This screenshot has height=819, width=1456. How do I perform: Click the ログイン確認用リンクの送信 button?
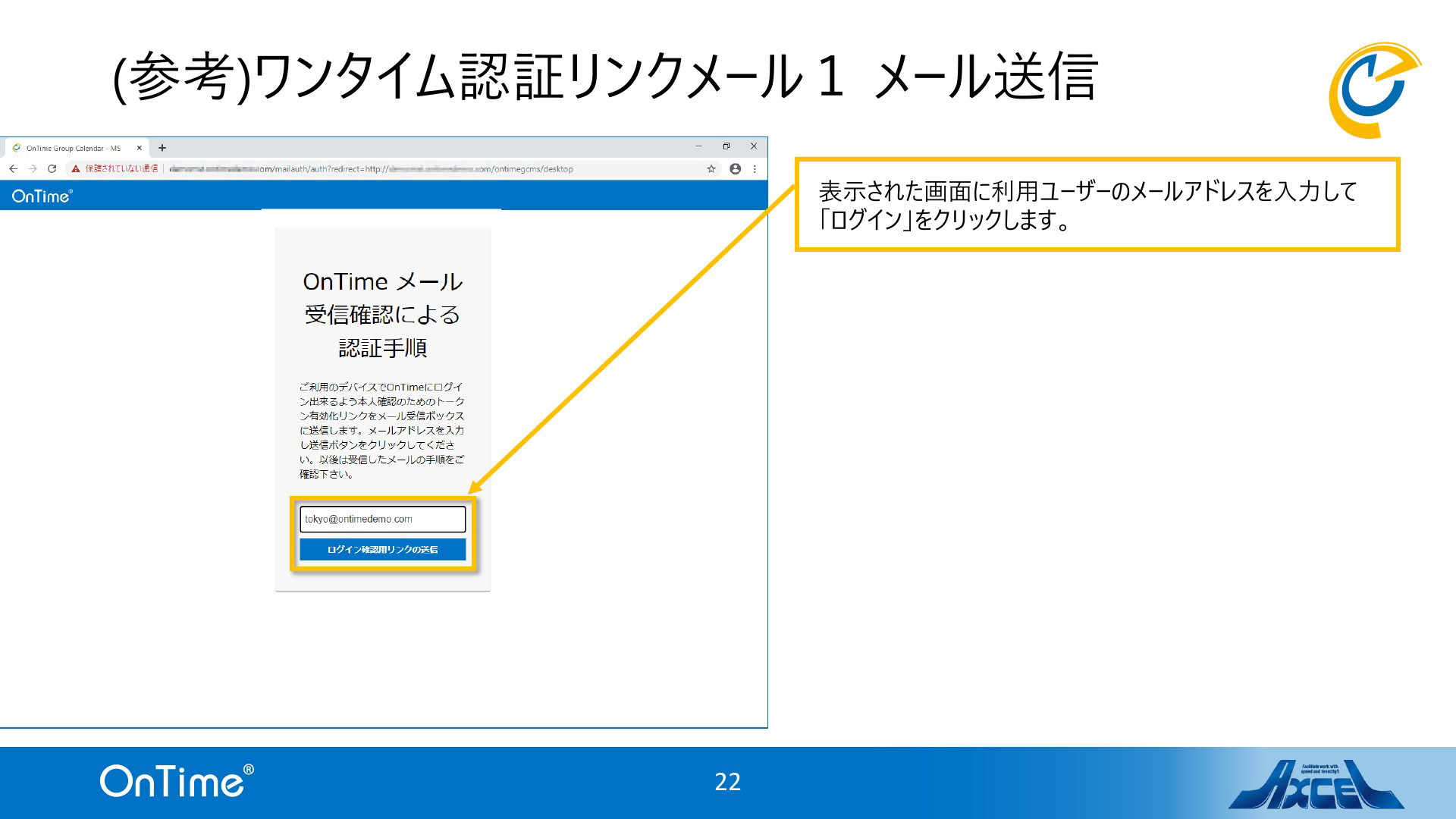point(383,550)
